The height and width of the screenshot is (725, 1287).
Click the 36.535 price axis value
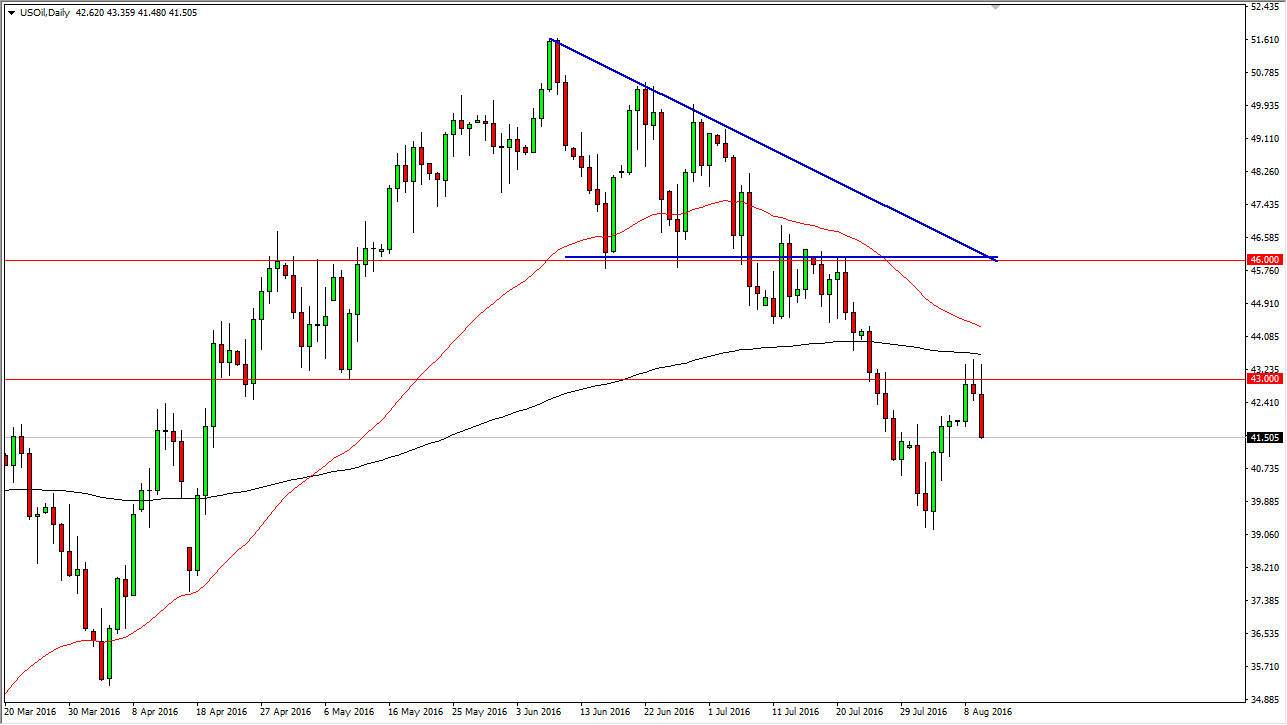pos(1265,633)
